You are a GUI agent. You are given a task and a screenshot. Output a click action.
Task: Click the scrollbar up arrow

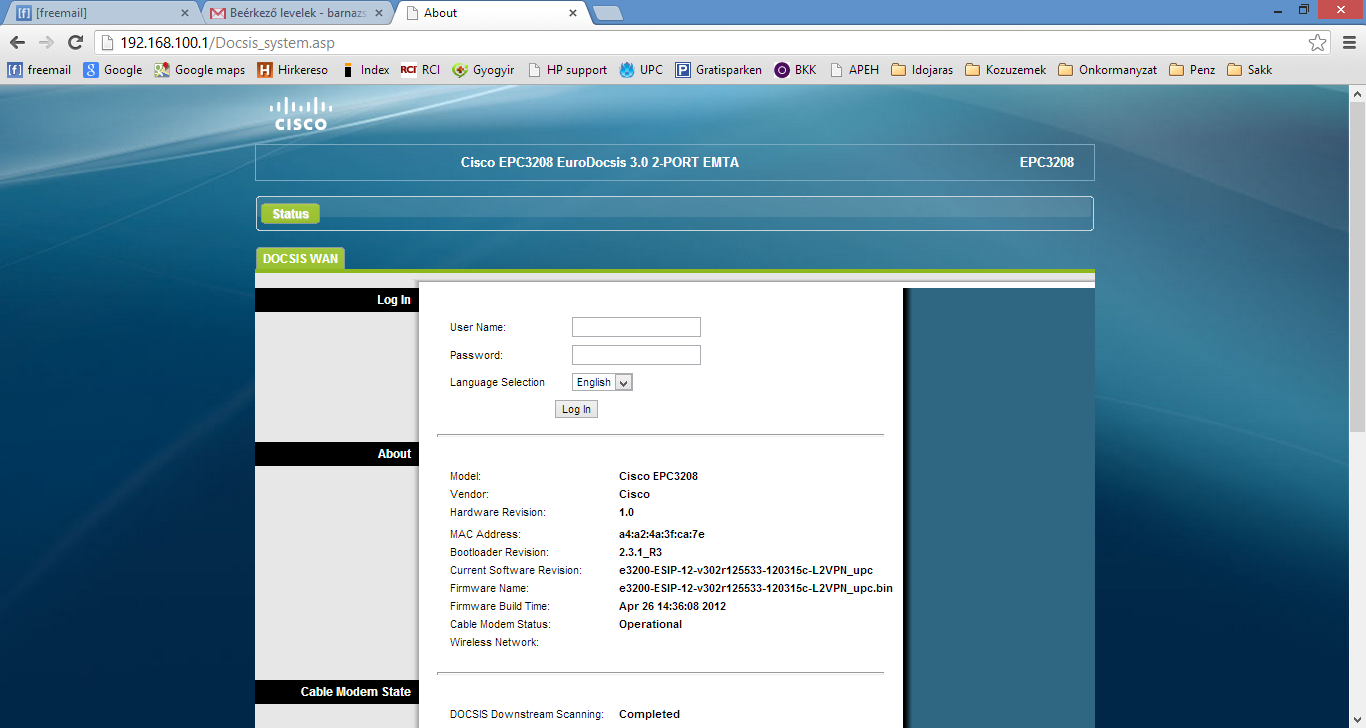[1357, 93]
